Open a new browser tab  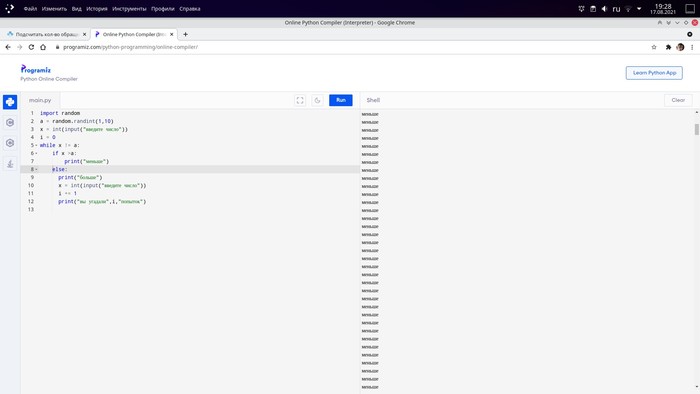pos(185,34)
